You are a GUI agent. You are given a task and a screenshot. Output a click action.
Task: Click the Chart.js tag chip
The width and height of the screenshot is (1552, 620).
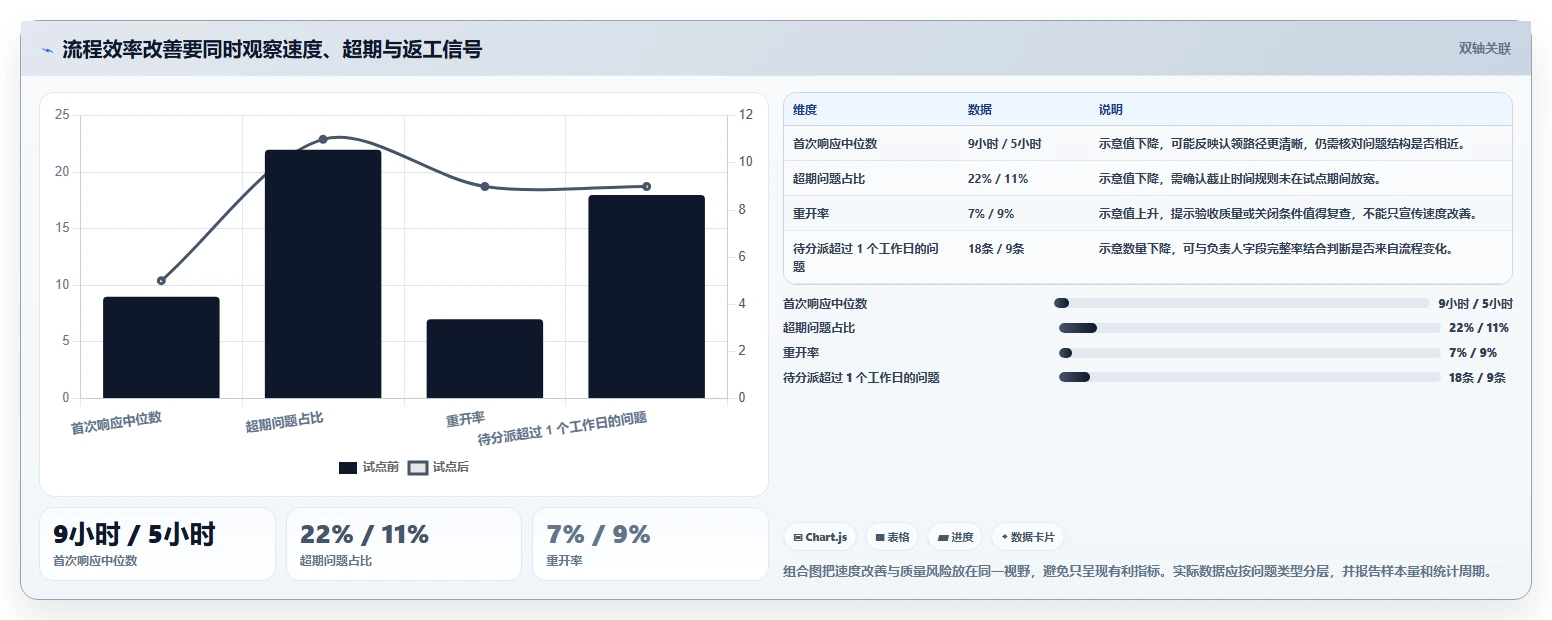(x=820, y=537)
